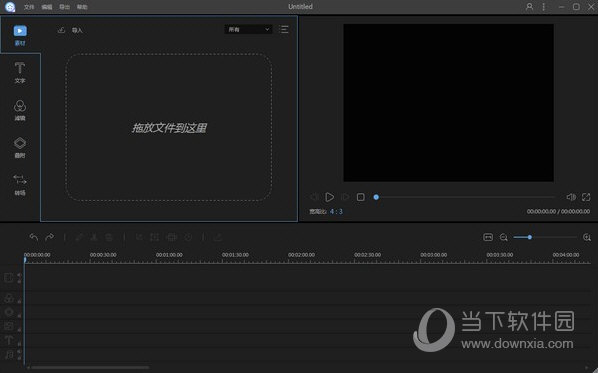This screenshot has width=598, height=373.
Task: Stop the preview playback
Action: pos(360,197)
